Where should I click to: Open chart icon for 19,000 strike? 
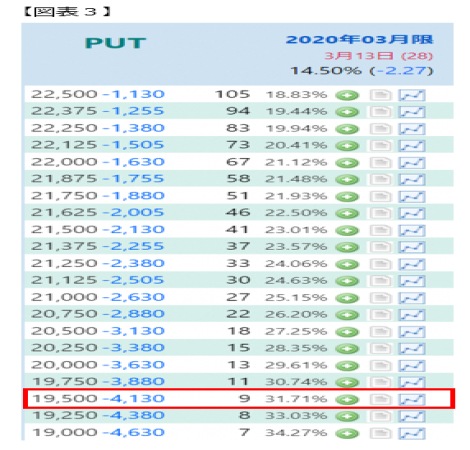click(x=412, y=433)
